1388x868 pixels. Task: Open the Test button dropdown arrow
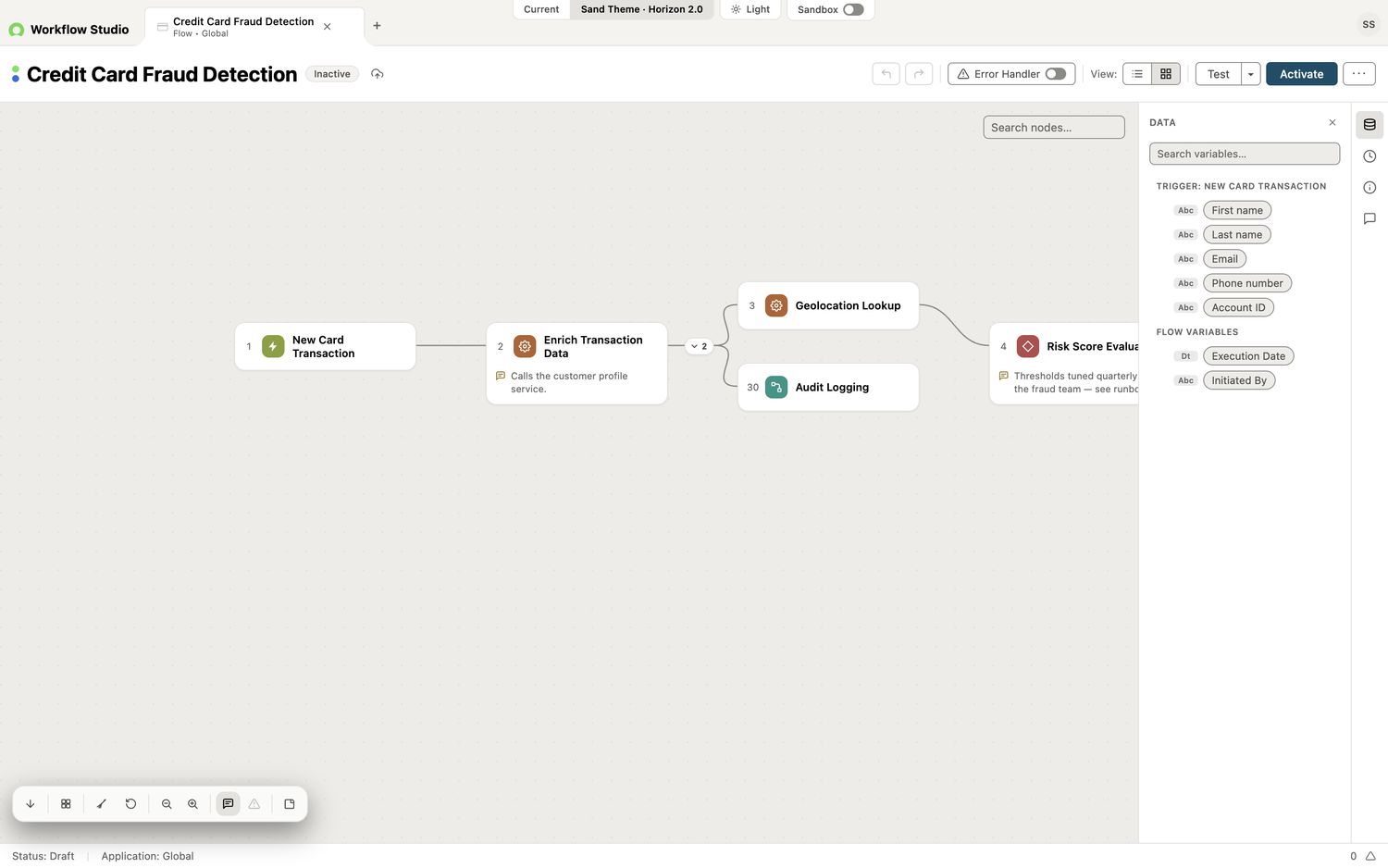[1251, 74]
